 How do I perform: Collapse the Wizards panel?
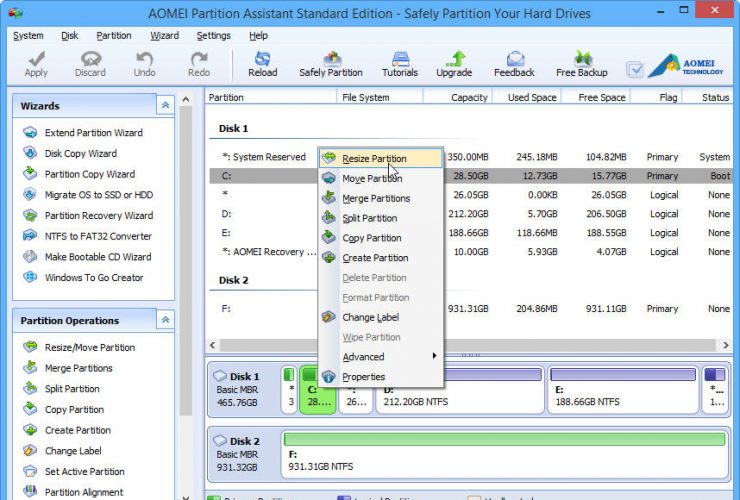165,105
